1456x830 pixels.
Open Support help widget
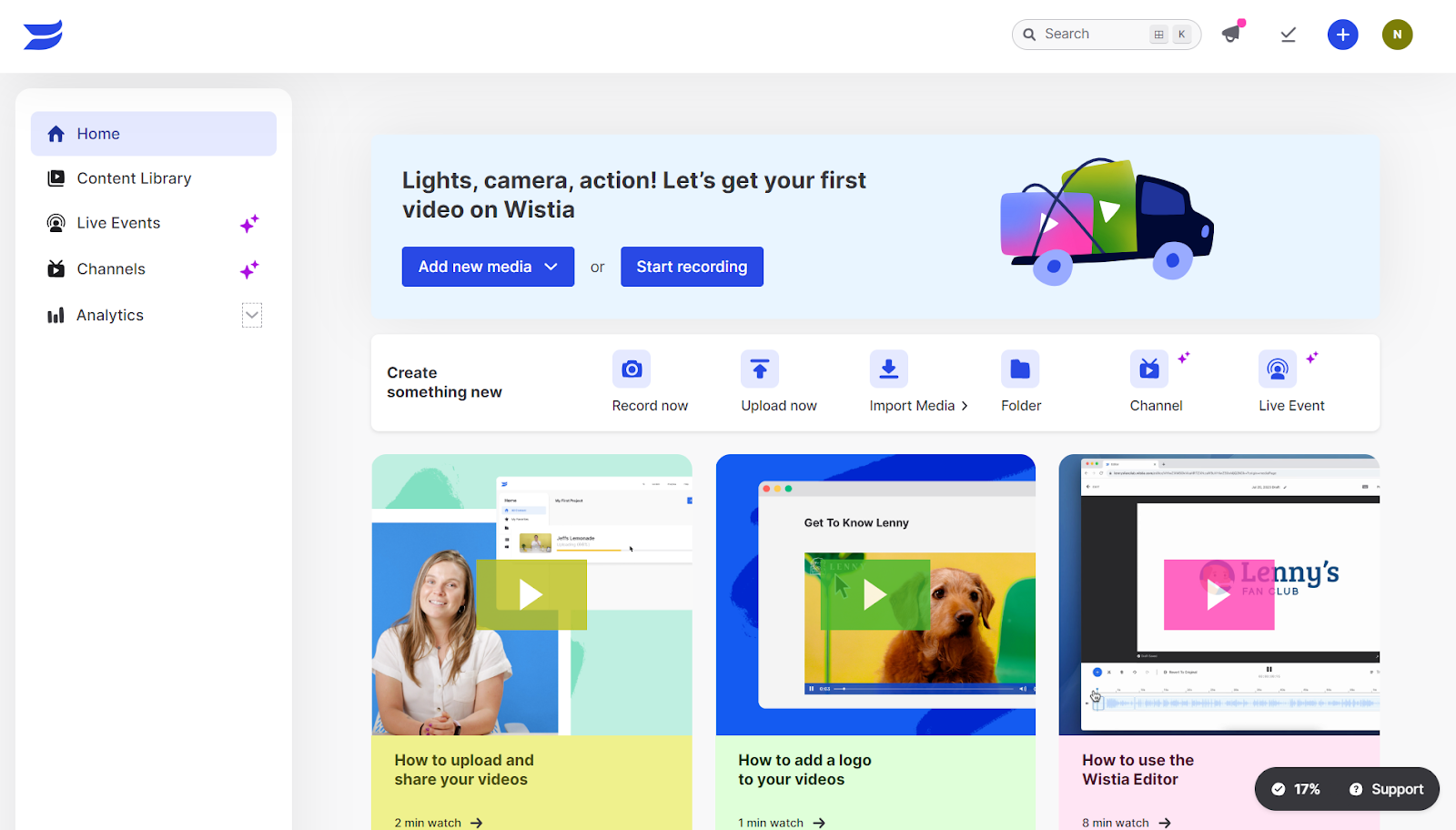(1387, 789)
